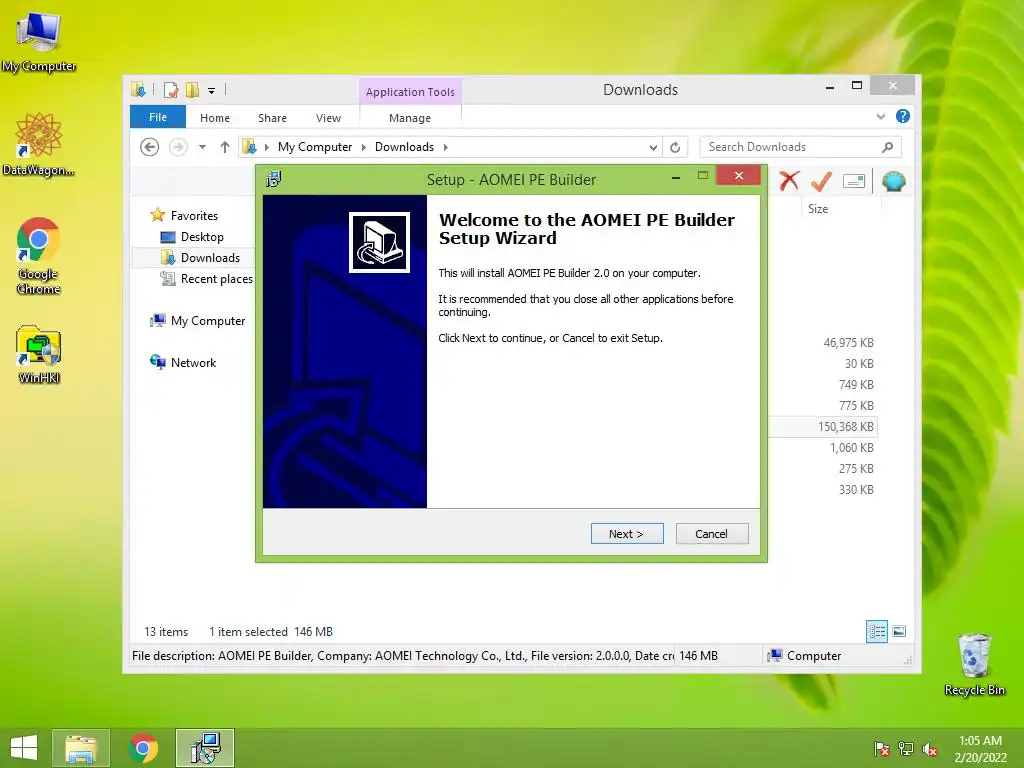Click the Up arrow in Explorer

coord(225,147)
